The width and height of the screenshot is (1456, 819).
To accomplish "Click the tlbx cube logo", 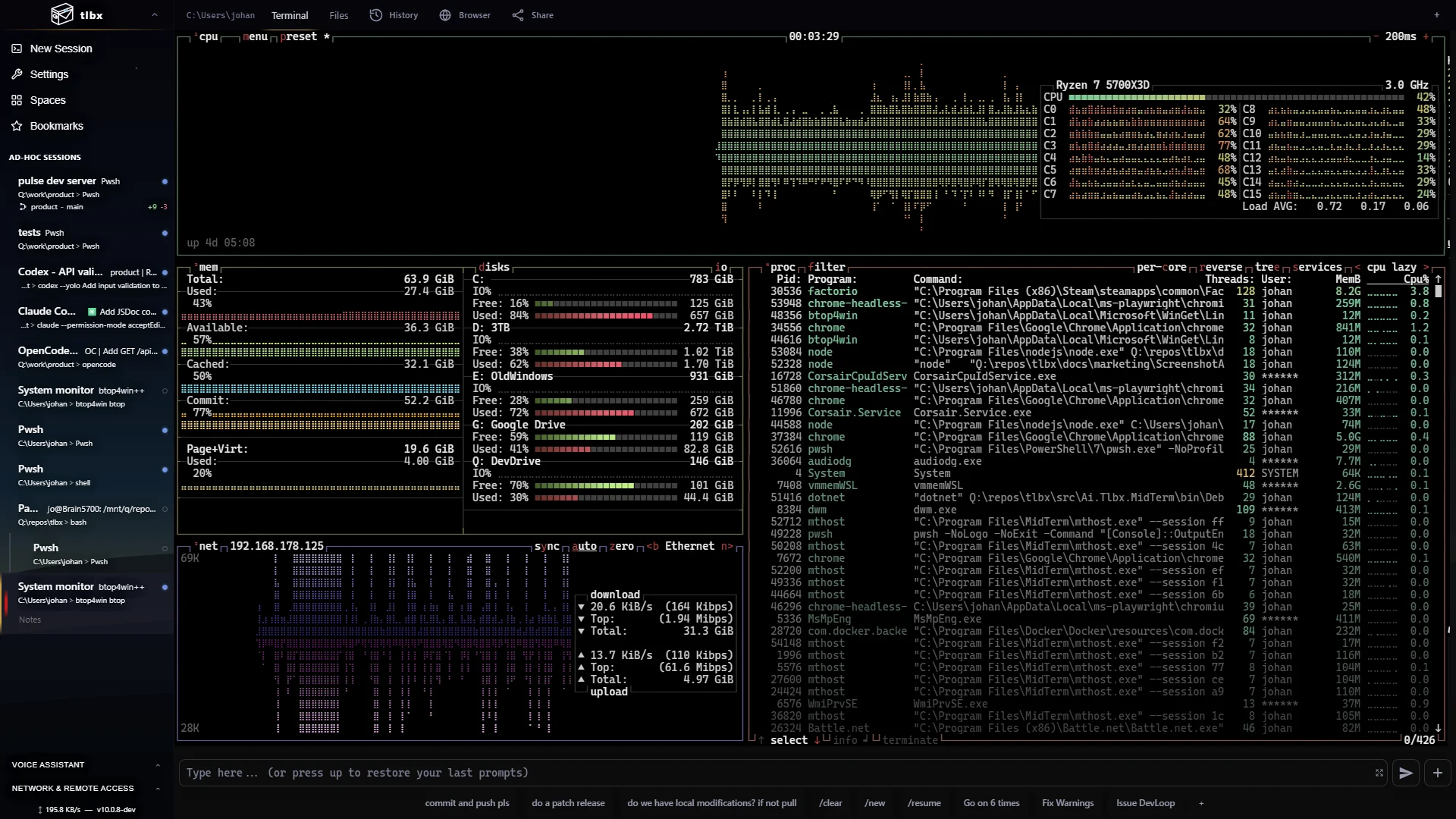I will [61, 14].
